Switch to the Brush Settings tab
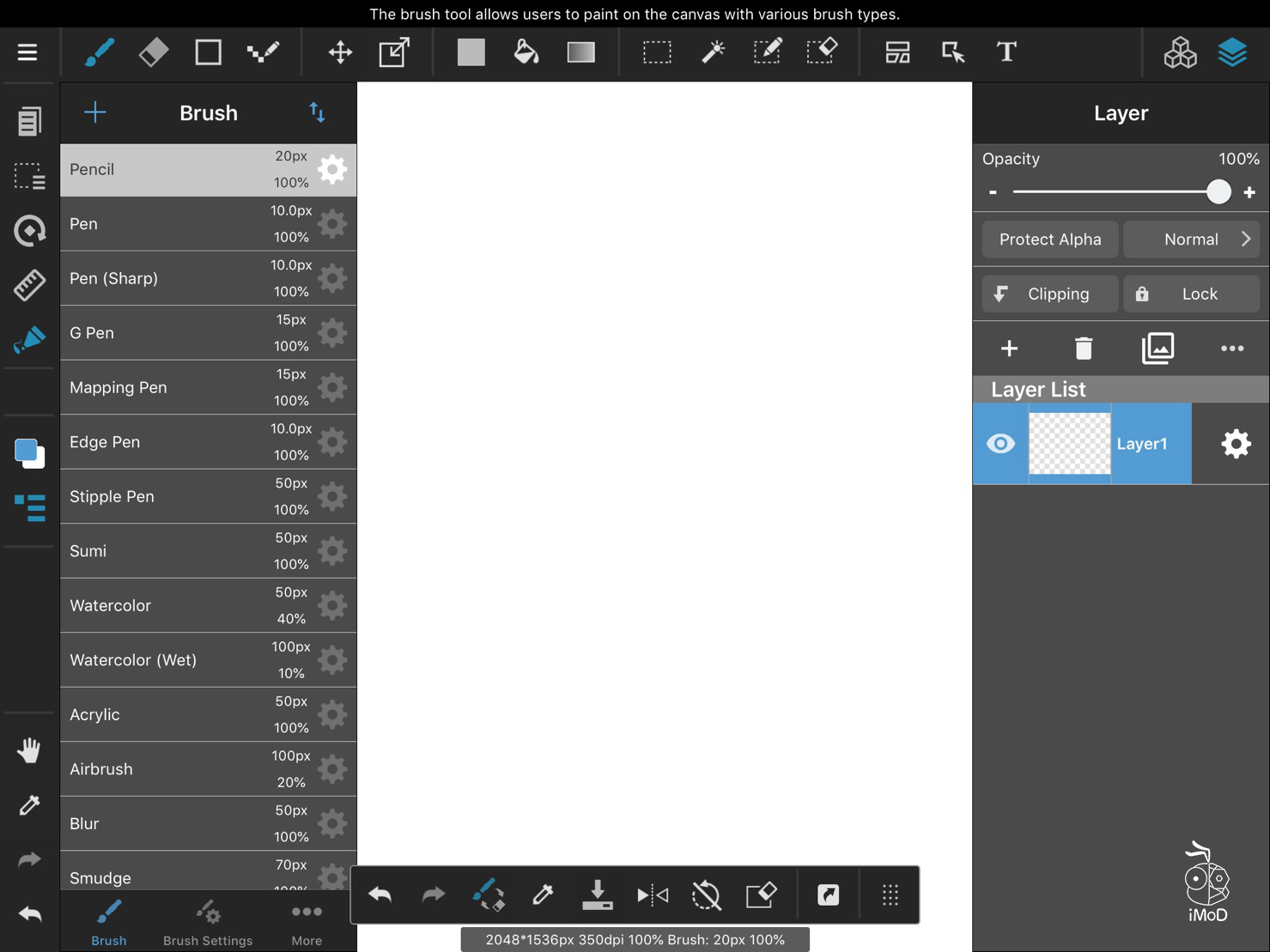The image size is (1270, 952). click(x=207, y=921)
